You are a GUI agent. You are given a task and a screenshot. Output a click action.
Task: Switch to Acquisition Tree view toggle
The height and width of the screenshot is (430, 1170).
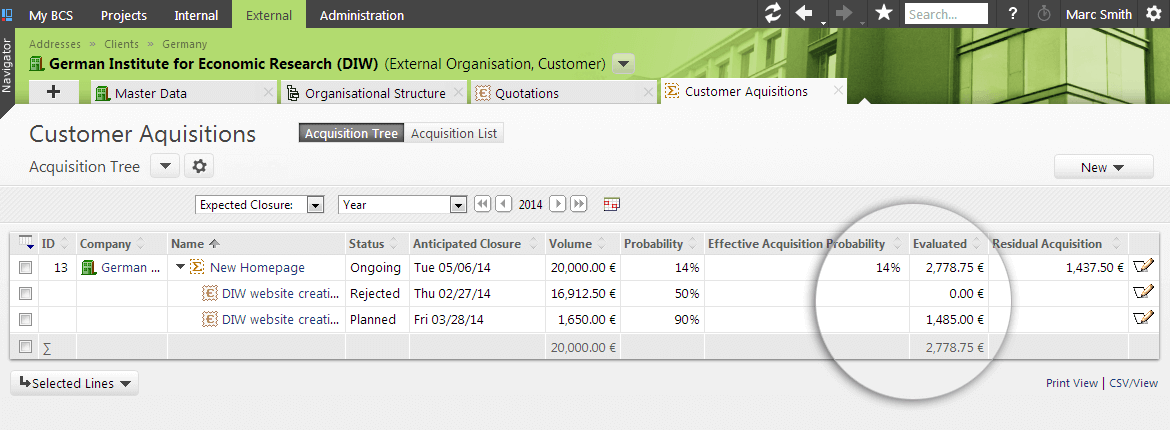351,134
